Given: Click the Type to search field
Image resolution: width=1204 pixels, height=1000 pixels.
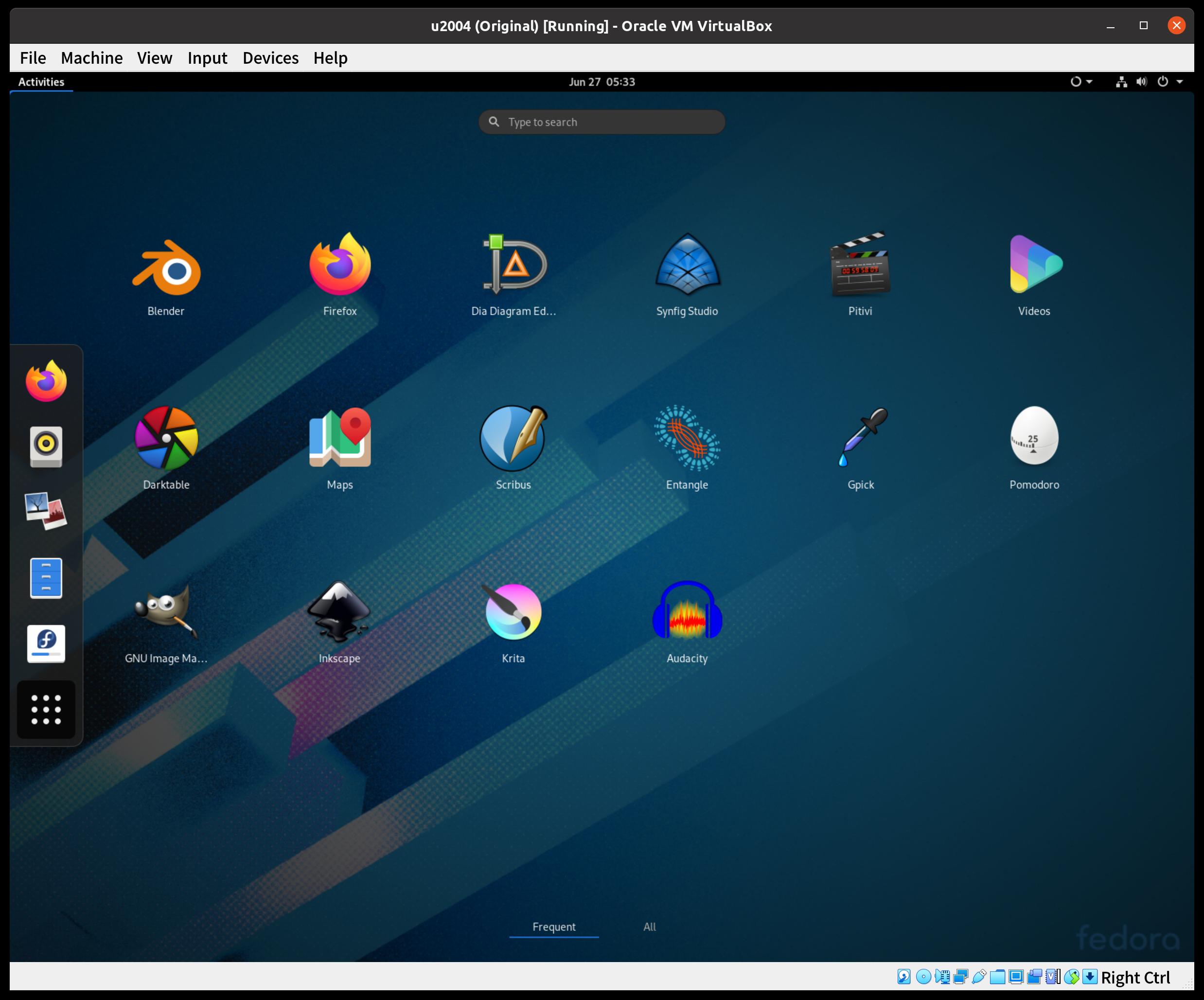Looking at the screenshot, I should tap(602, 122).
